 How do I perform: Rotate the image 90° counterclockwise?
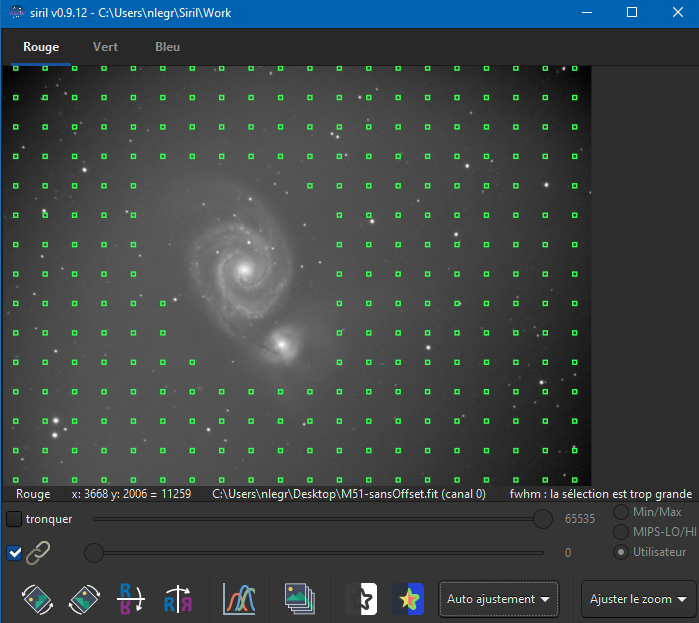[x=37, y=599]
